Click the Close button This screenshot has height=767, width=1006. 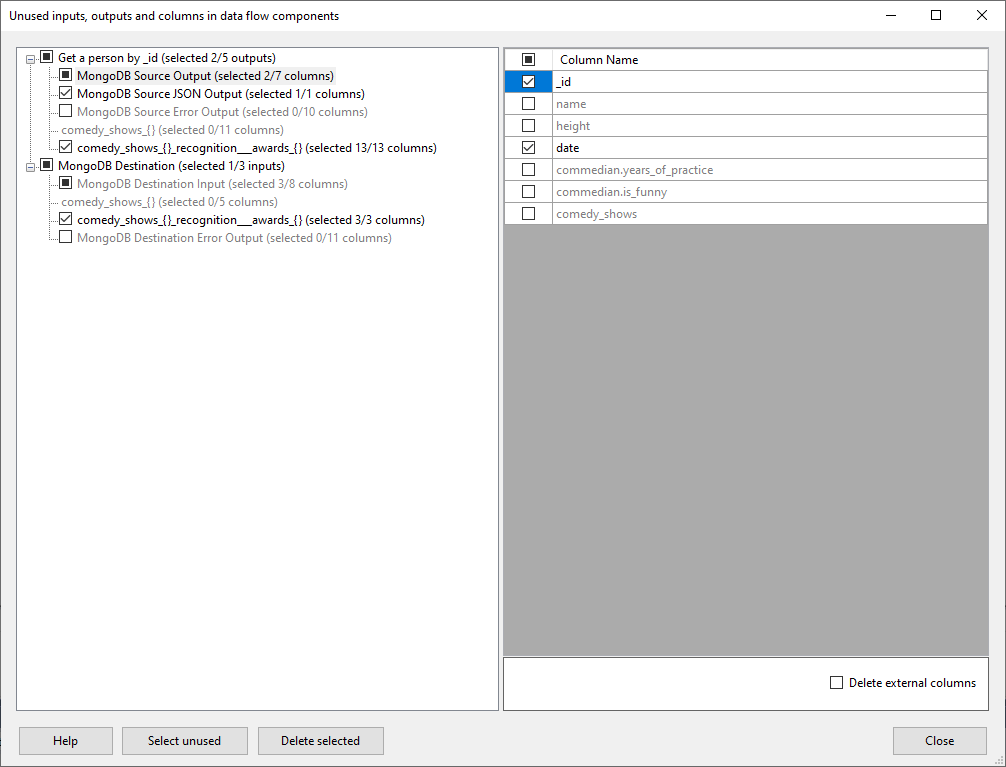(939, 741)
